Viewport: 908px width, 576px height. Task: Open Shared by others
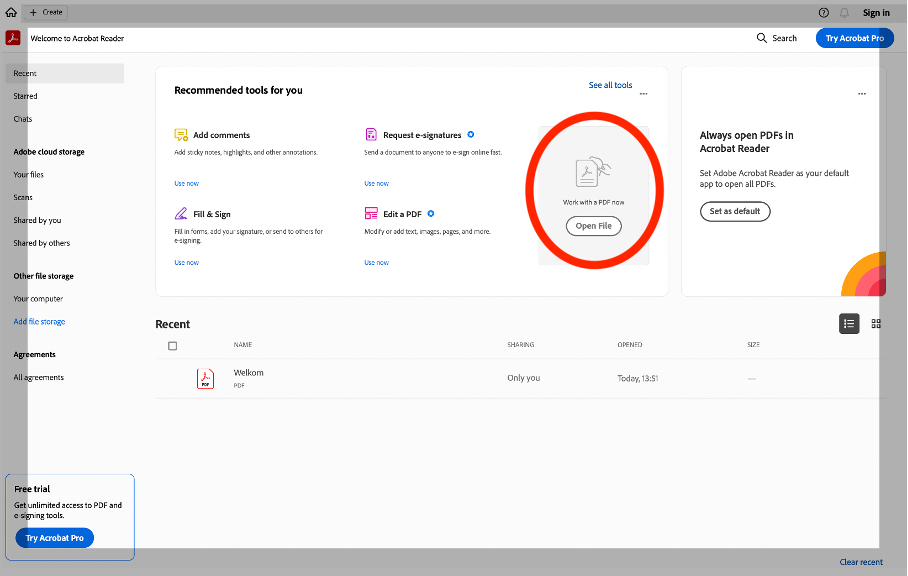42,243
